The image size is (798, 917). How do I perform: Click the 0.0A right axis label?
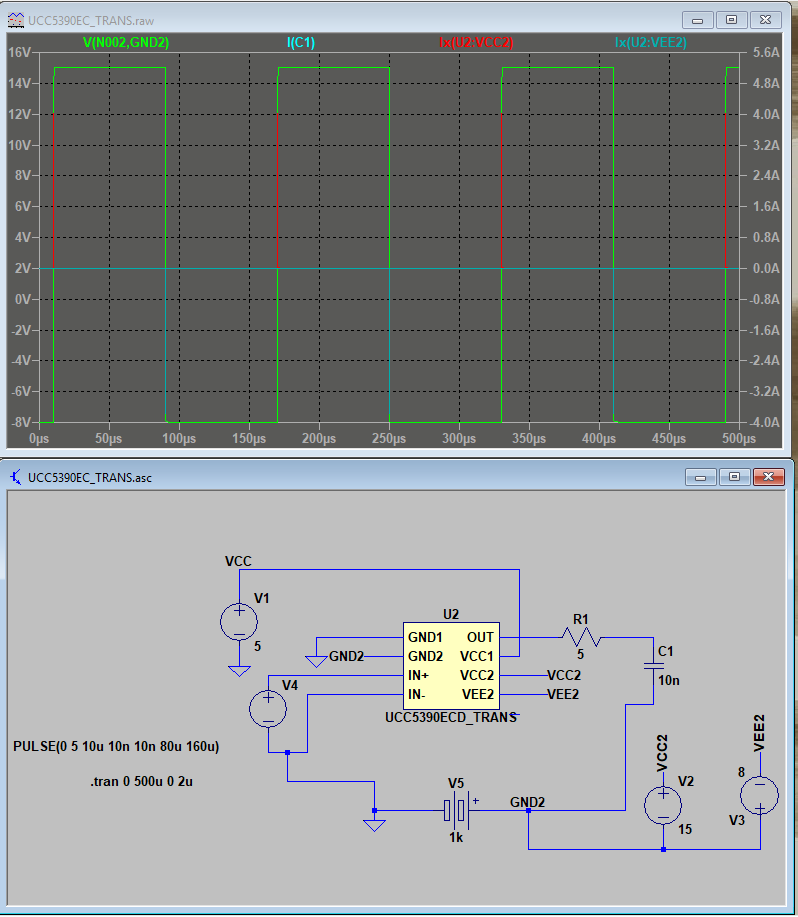(766, 268)
